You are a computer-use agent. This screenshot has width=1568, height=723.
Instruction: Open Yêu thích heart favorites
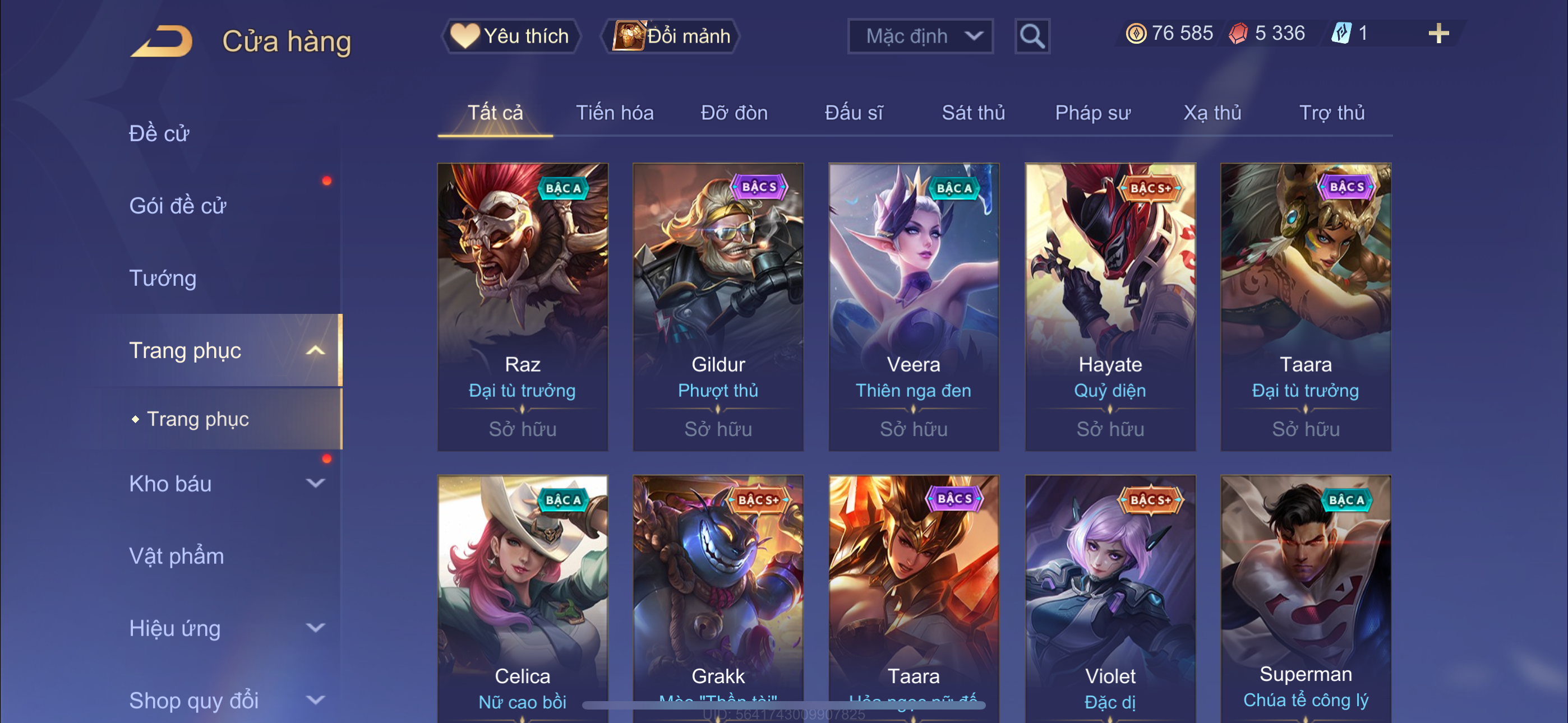point(510,36)
